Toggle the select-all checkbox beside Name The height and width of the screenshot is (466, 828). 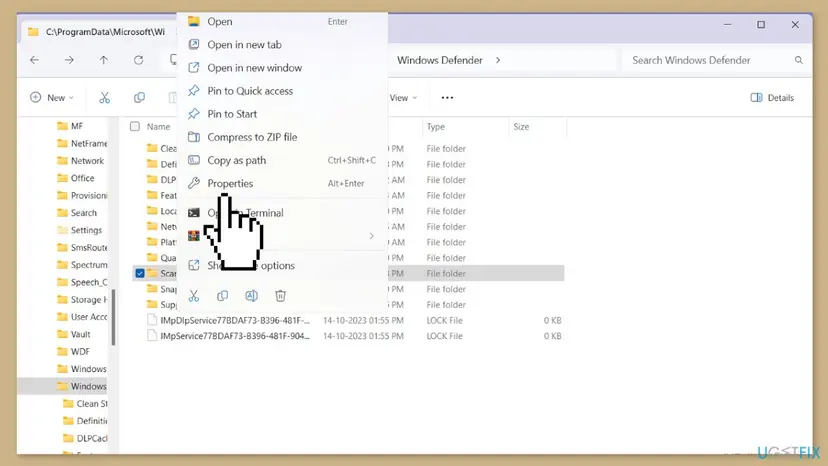tap(135, 127)
